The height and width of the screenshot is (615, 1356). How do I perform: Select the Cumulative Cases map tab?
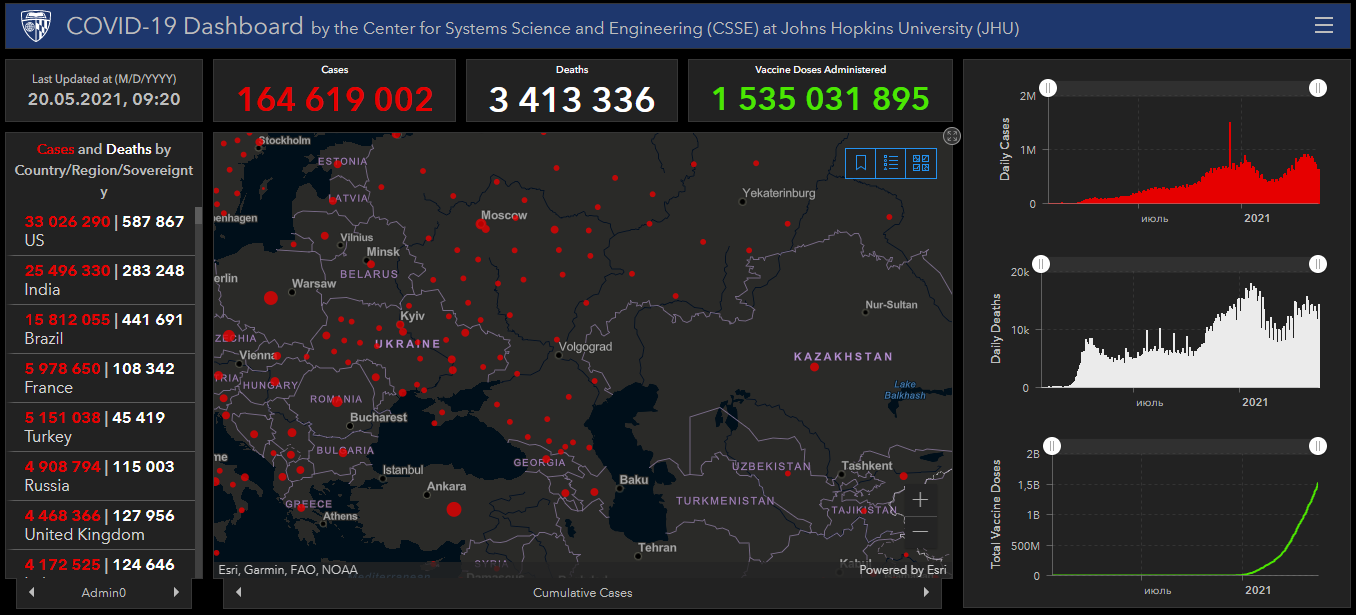582,593
